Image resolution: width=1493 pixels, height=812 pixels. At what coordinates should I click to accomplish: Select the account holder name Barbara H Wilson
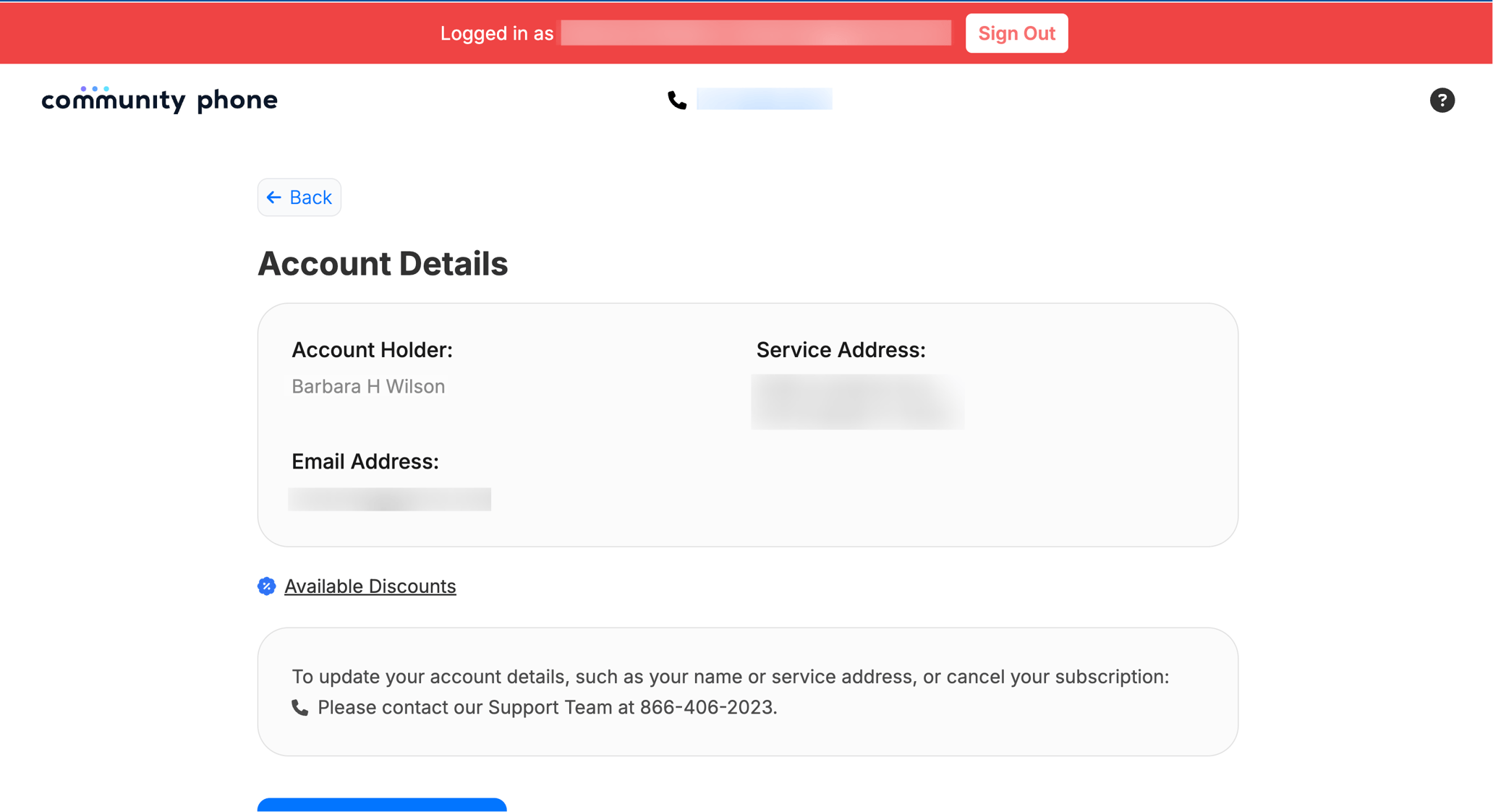(368, 386)
